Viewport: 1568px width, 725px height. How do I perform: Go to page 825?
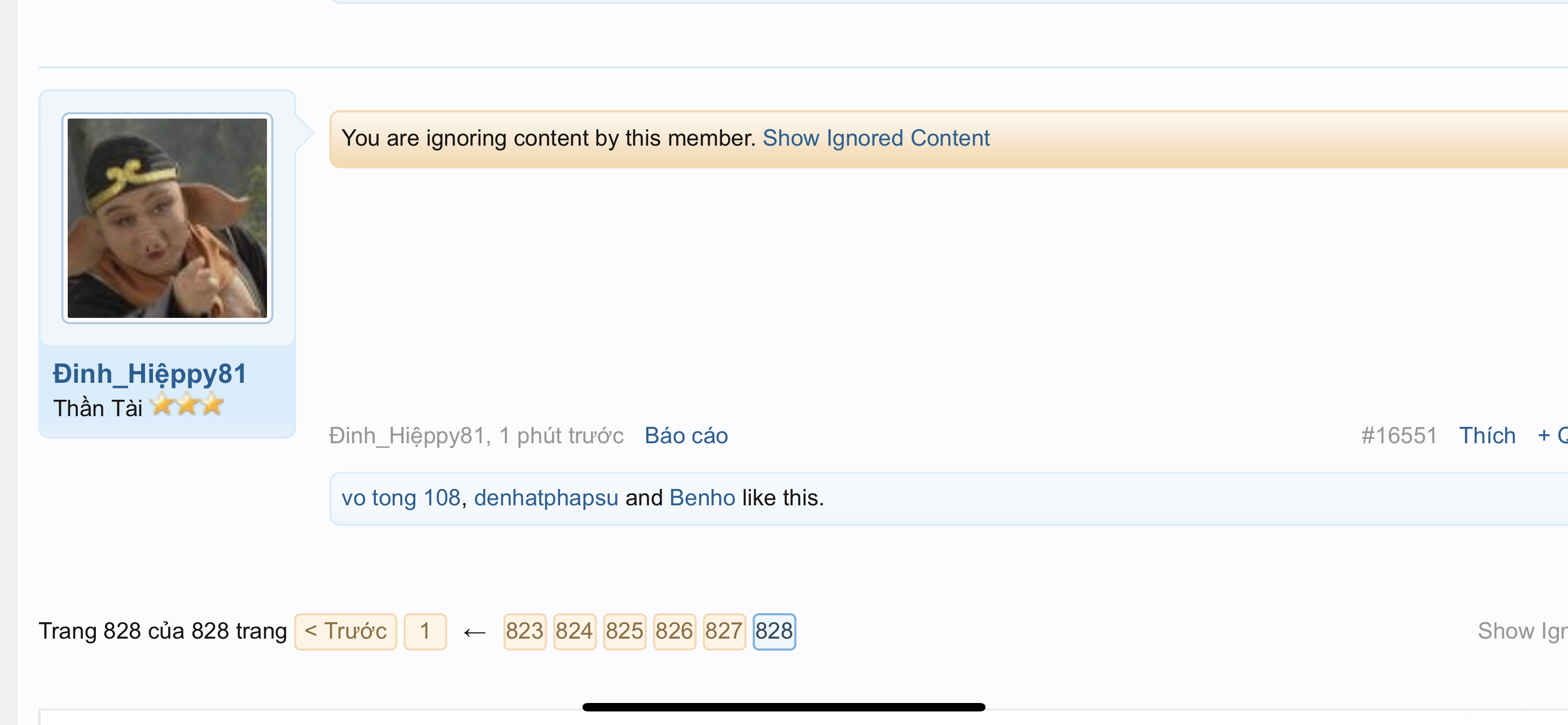point(624,631)
